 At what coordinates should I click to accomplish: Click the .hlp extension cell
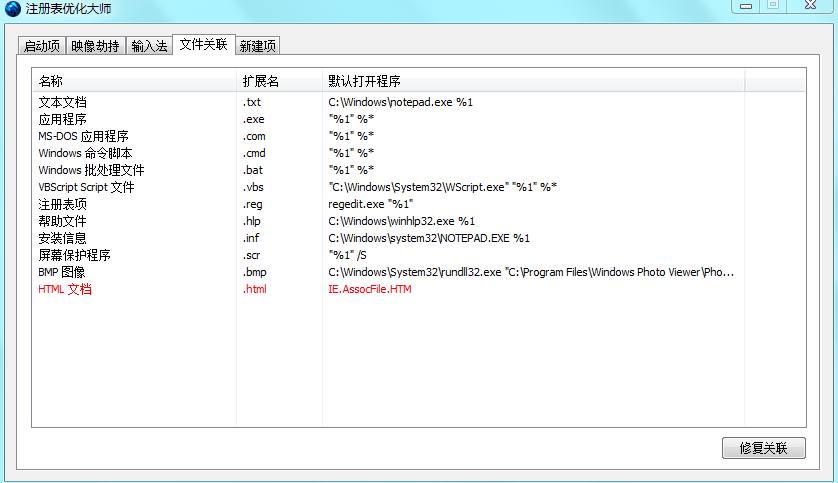point(252,221)
